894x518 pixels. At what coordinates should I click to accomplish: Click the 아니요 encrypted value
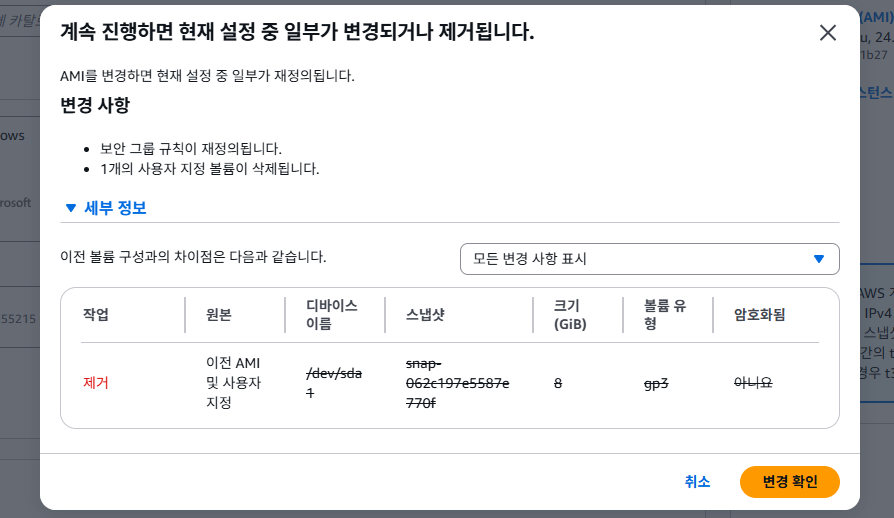pos(753,382)
